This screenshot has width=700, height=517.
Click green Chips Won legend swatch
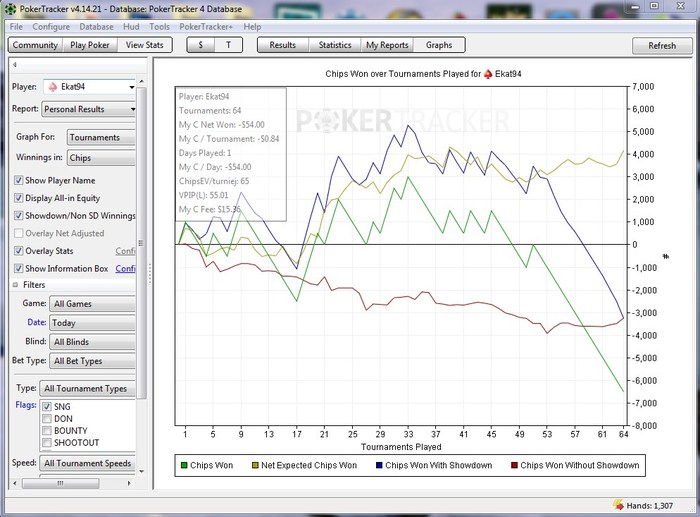[x=184, y=466]
